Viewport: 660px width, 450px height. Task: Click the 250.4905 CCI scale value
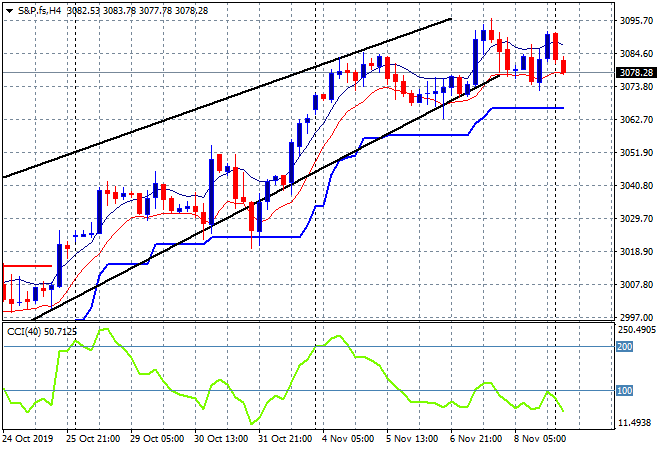pos(637,330)
